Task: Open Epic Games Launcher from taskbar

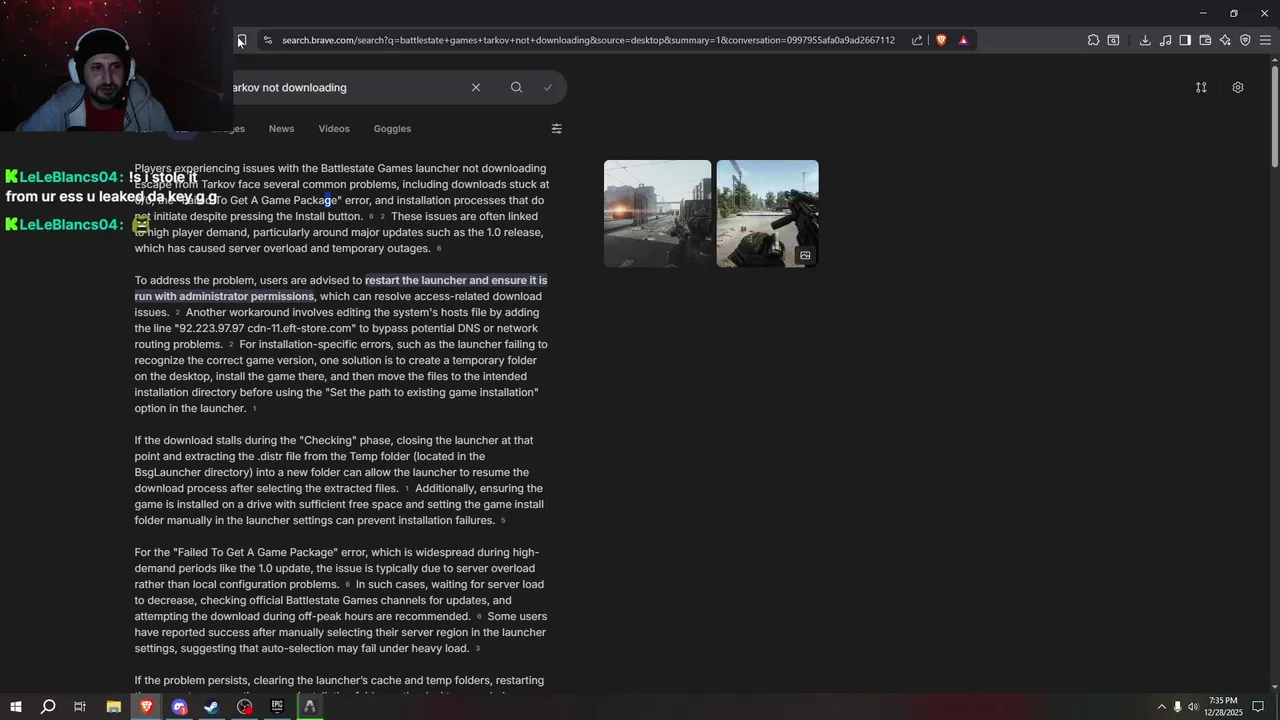Action: (277, 707)
